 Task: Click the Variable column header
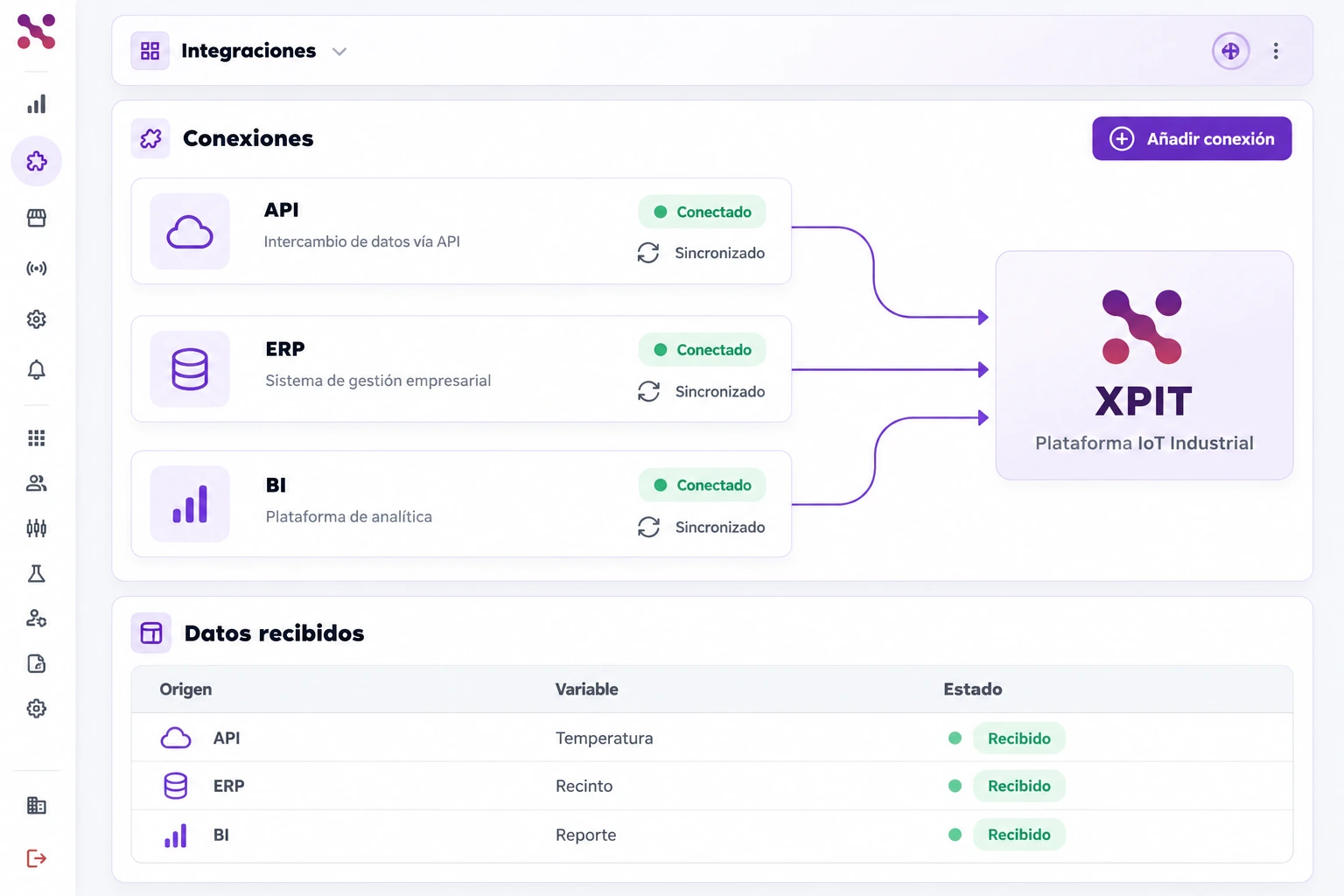[x=586, y=689]
